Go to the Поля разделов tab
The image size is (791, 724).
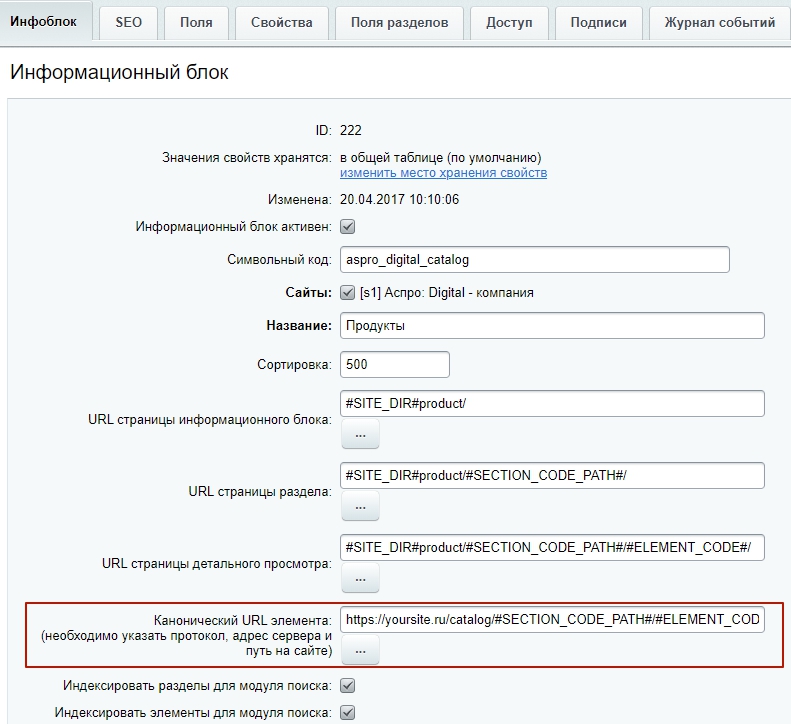pos(399,22)
